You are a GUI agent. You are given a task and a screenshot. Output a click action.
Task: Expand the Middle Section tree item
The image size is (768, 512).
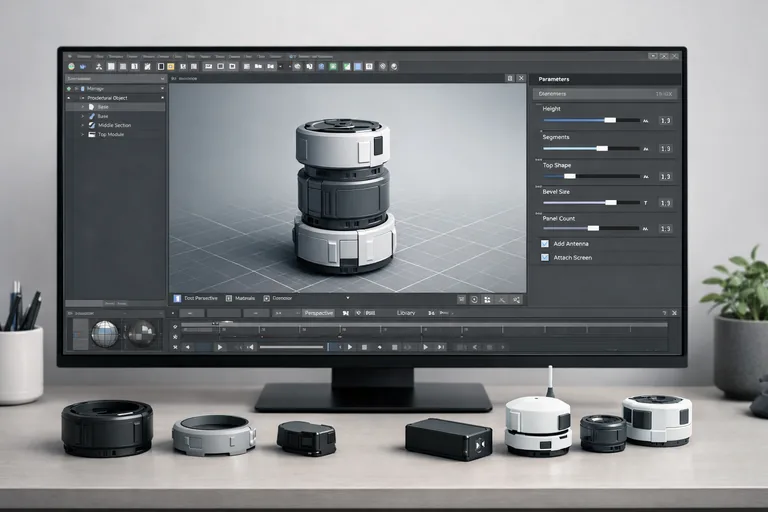pos(82,125)
